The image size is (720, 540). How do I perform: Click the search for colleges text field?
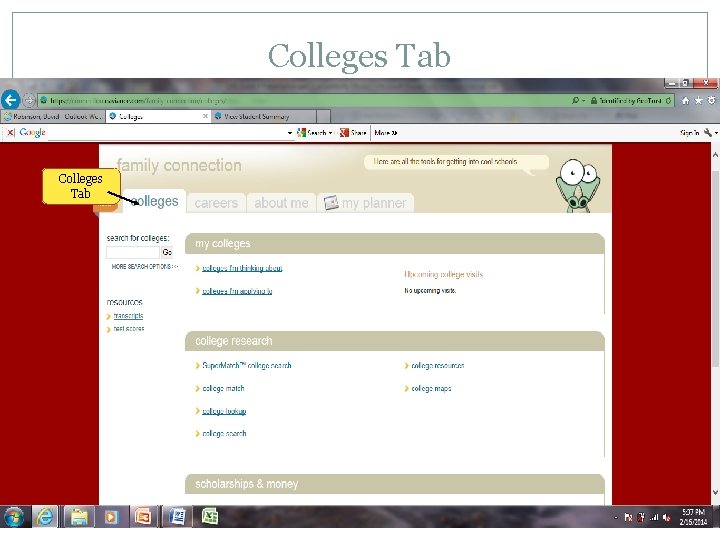click(133, 252)
